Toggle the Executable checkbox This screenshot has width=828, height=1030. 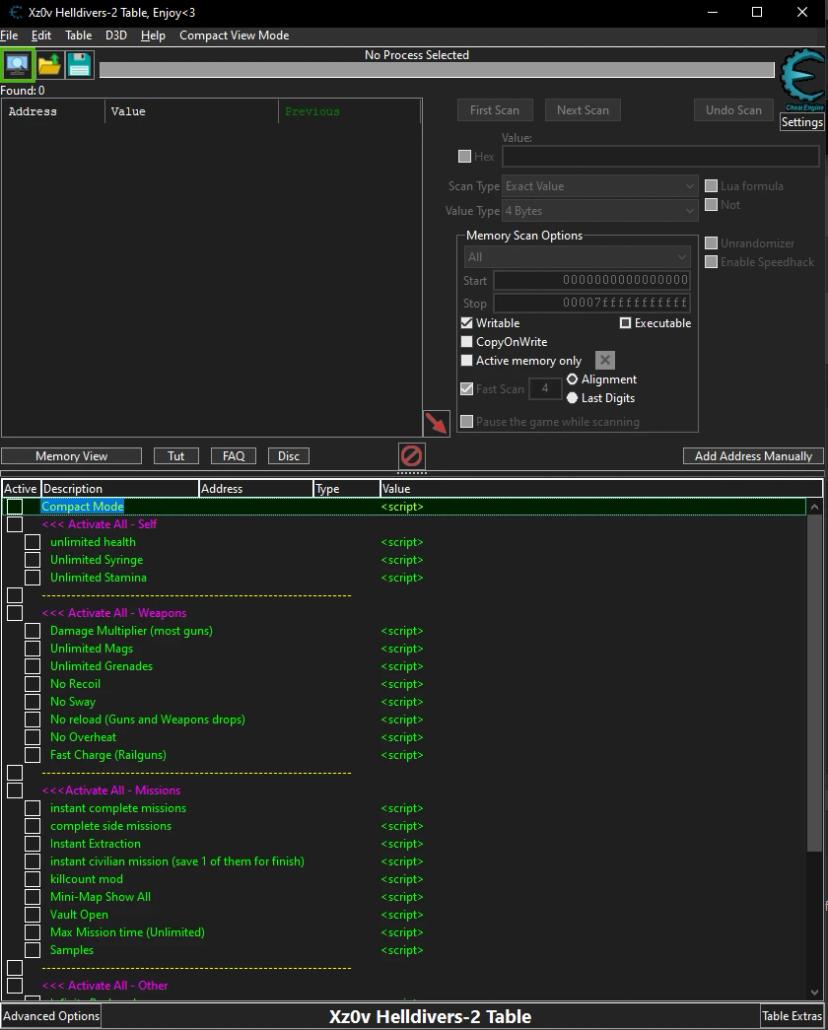[x=625, y=323]
